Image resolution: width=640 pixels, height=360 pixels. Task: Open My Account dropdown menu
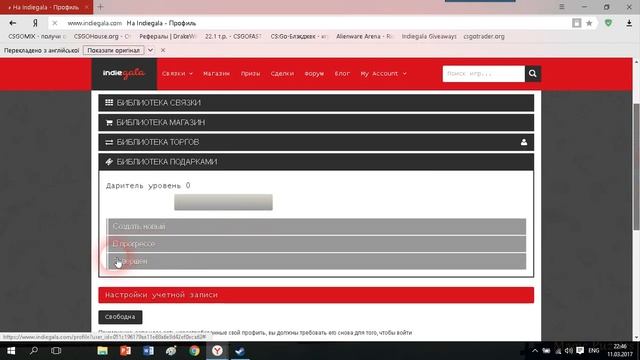click(x=383, y=73)
